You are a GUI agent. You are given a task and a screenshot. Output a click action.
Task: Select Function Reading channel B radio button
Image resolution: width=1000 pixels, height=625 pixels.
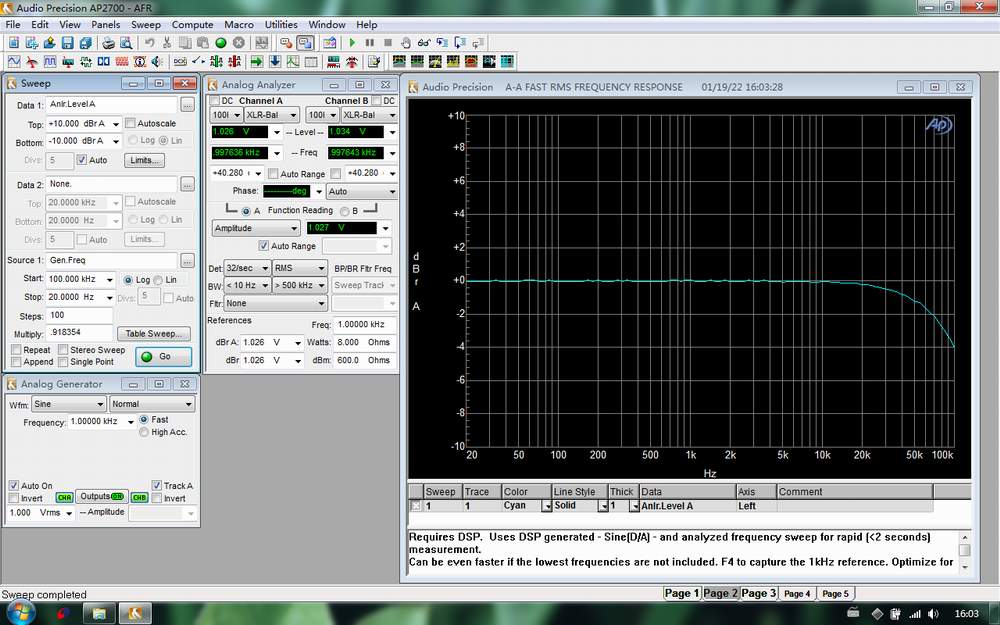(x=344, y=211)
